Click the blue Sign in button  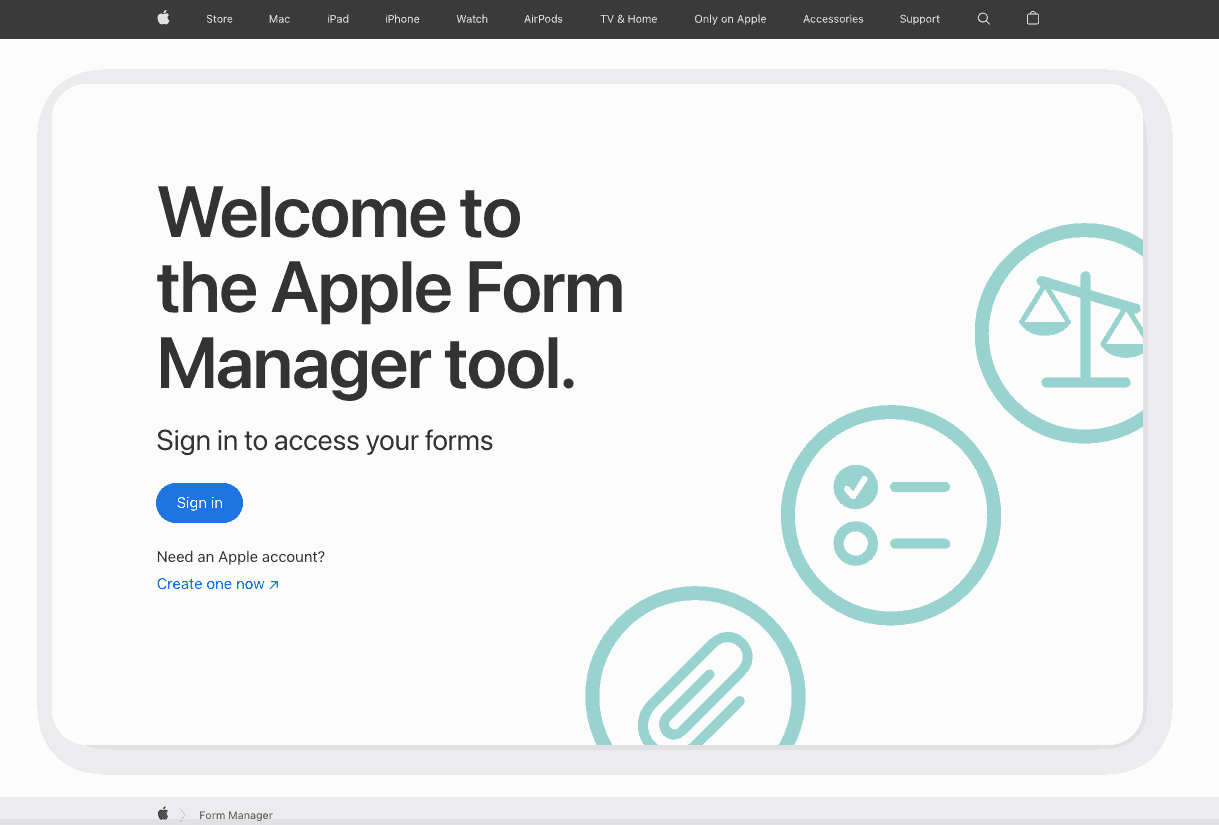point(199,503)
